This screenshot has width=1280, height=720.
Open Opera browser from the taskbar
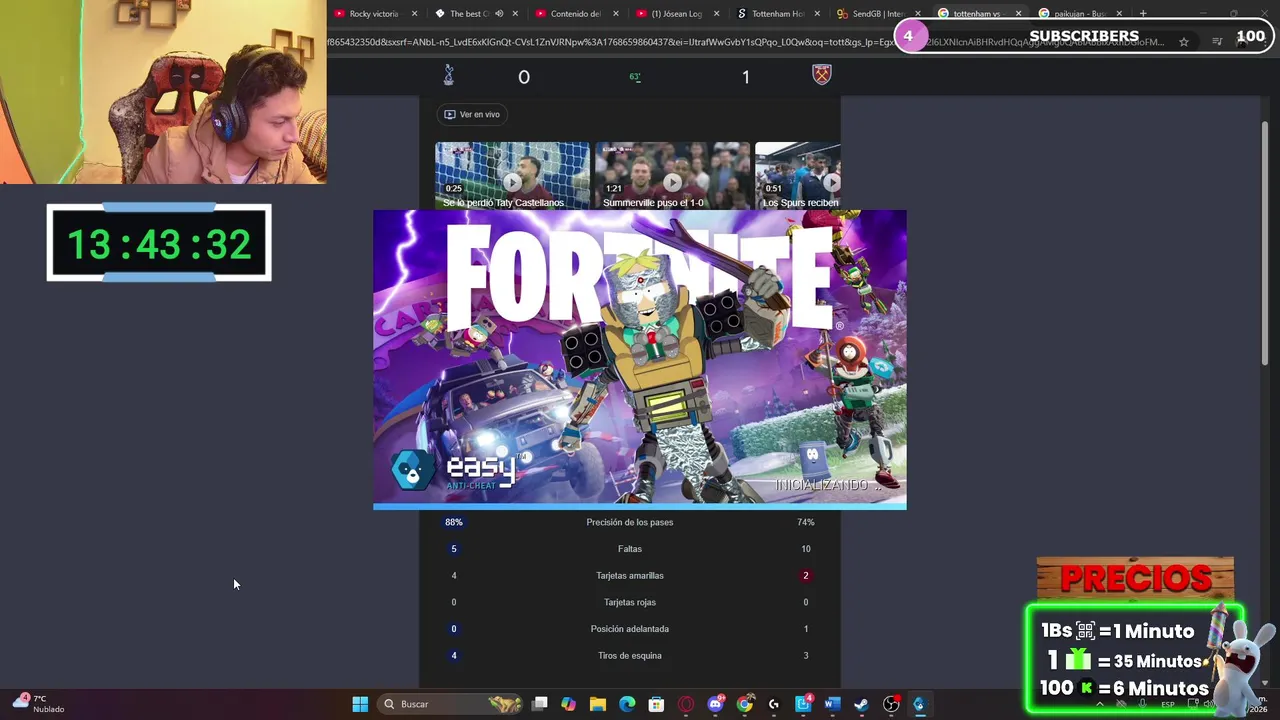click(686, 704)
